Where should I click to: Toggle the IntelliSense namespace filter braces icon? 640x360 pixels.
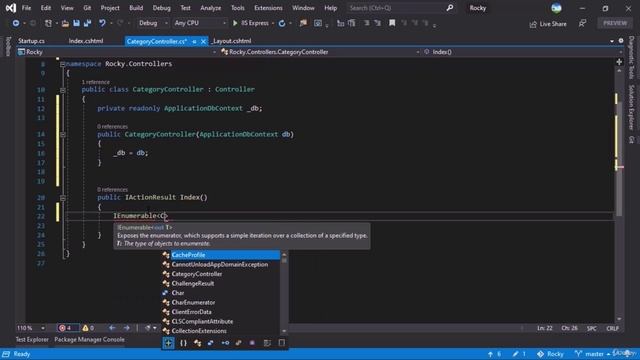[x=183, y=343]
